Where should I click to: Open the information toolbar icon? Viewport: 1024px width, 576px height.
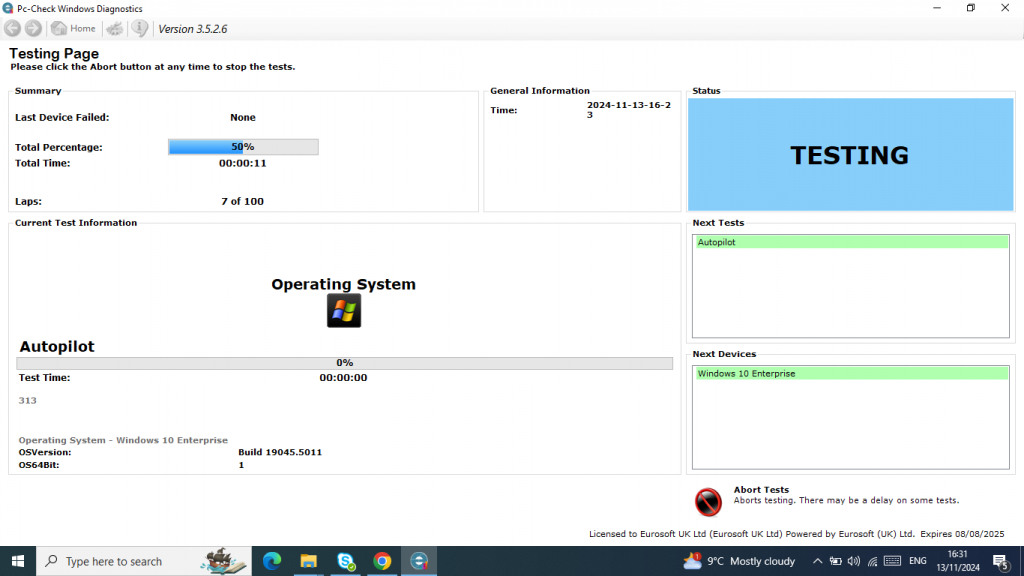139,28
